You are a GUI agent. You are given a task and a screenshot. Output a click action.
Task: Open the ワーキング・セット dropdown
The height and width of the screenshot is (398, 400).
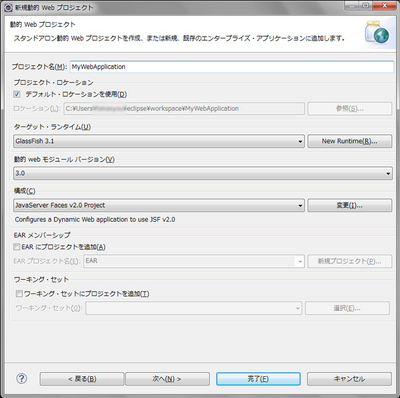tap(194, 308)
